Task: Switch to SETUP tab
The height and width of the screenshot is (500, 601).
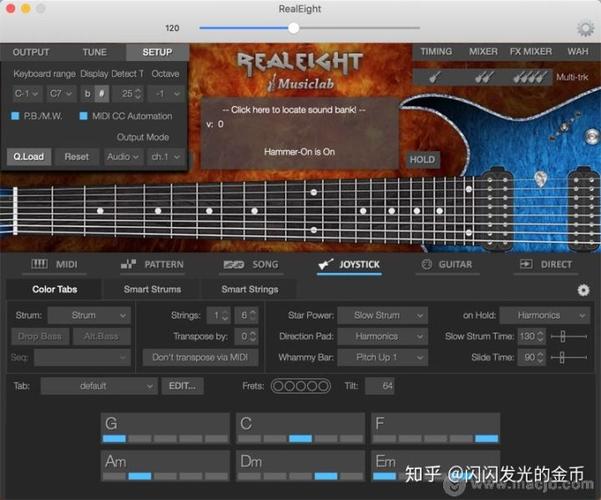Action: pos(157,52)
